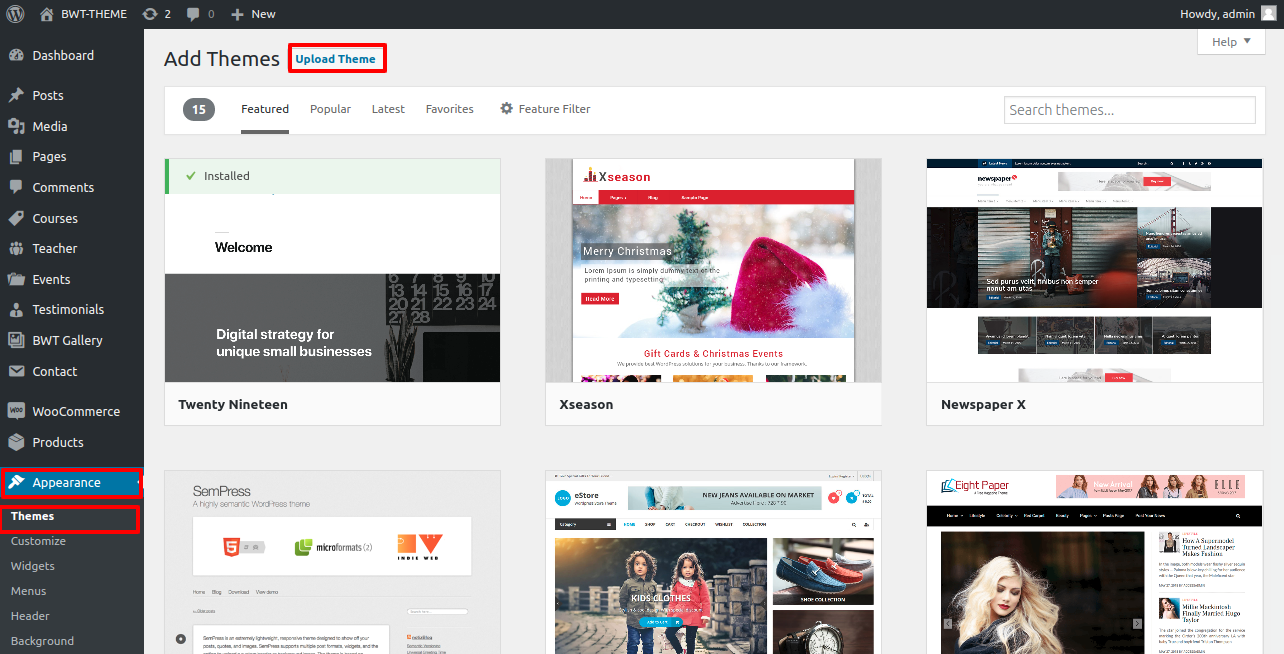Click the Events folder icon

tap(16, 280)
